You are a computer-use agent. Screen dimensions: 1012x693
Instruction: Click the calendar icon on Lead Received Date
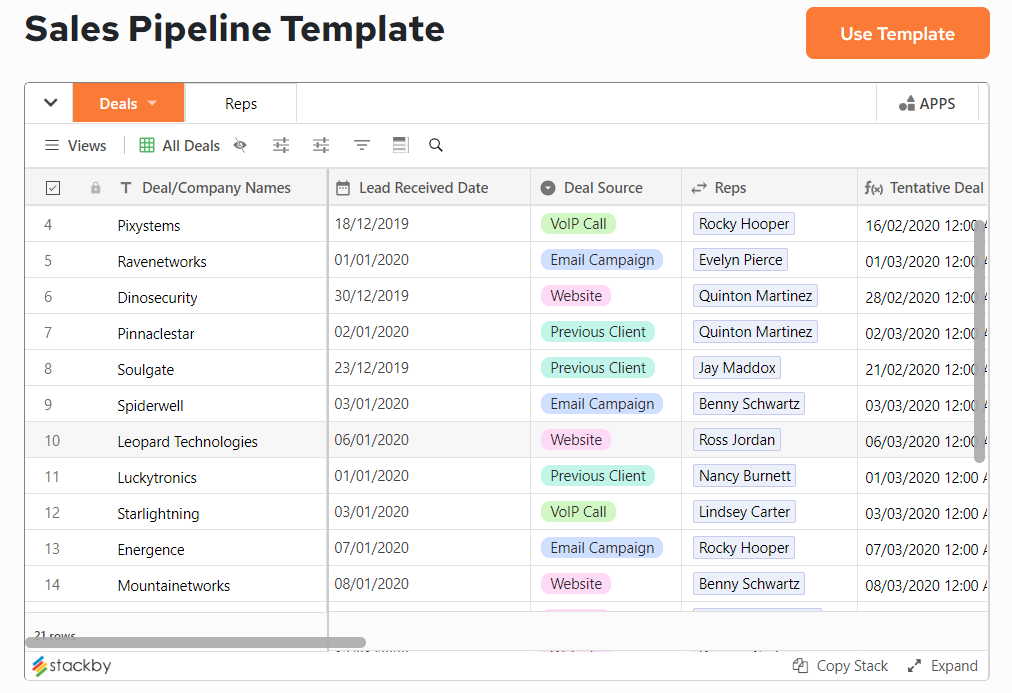(x=342, y=187)
